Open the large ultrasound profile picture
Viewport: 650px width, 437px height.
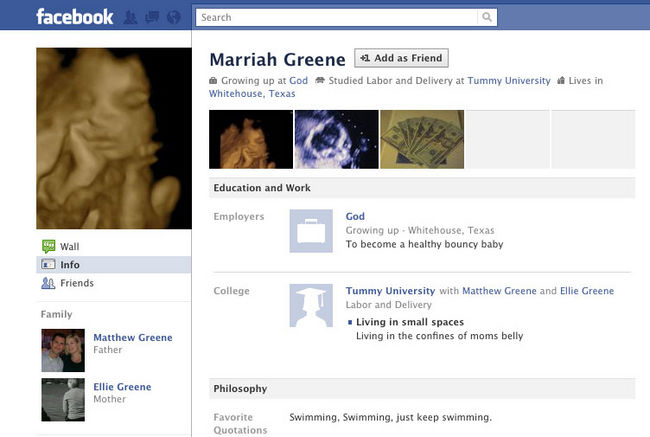[x=114, y=138]
